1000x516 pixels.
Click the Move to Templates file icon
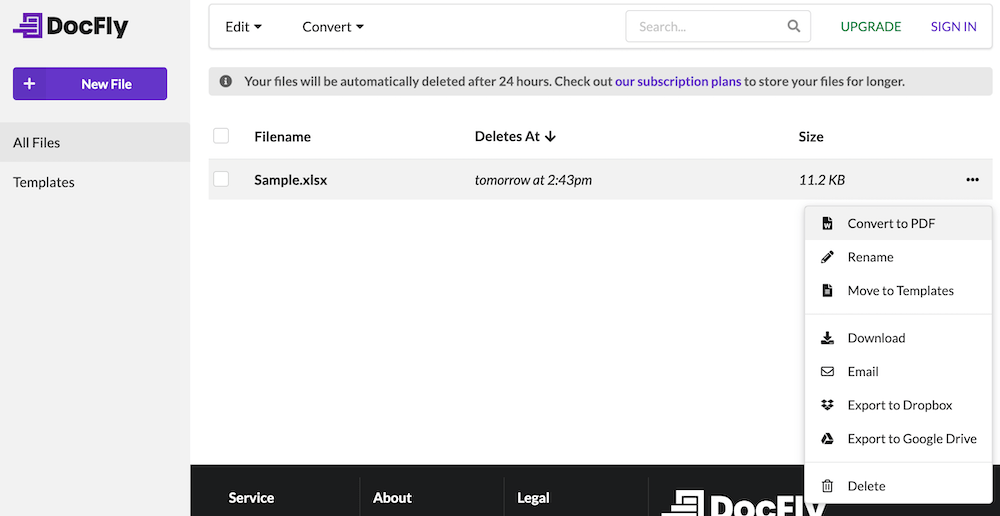tap(827, 291)
